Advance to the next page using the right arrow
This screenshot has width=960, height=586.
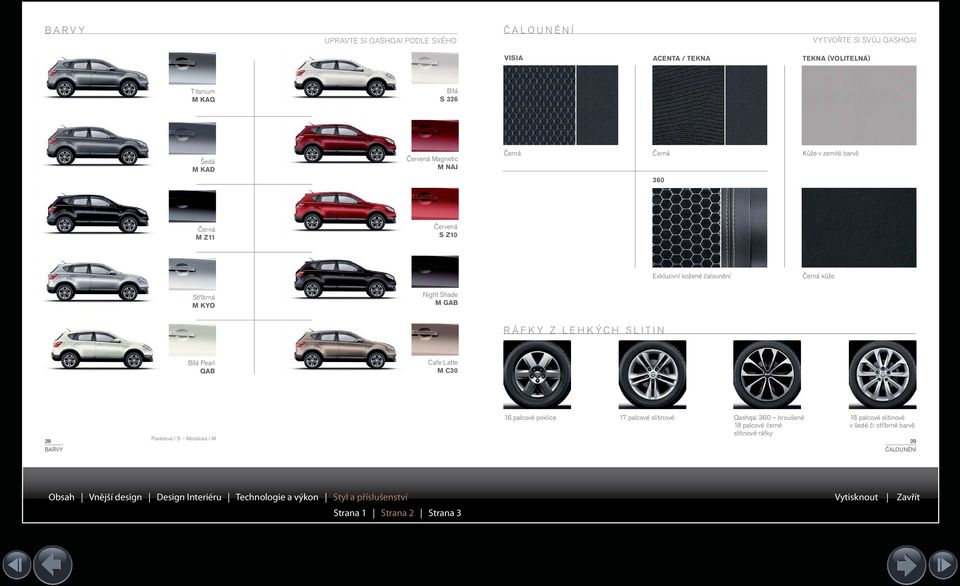tap(906, 565)
